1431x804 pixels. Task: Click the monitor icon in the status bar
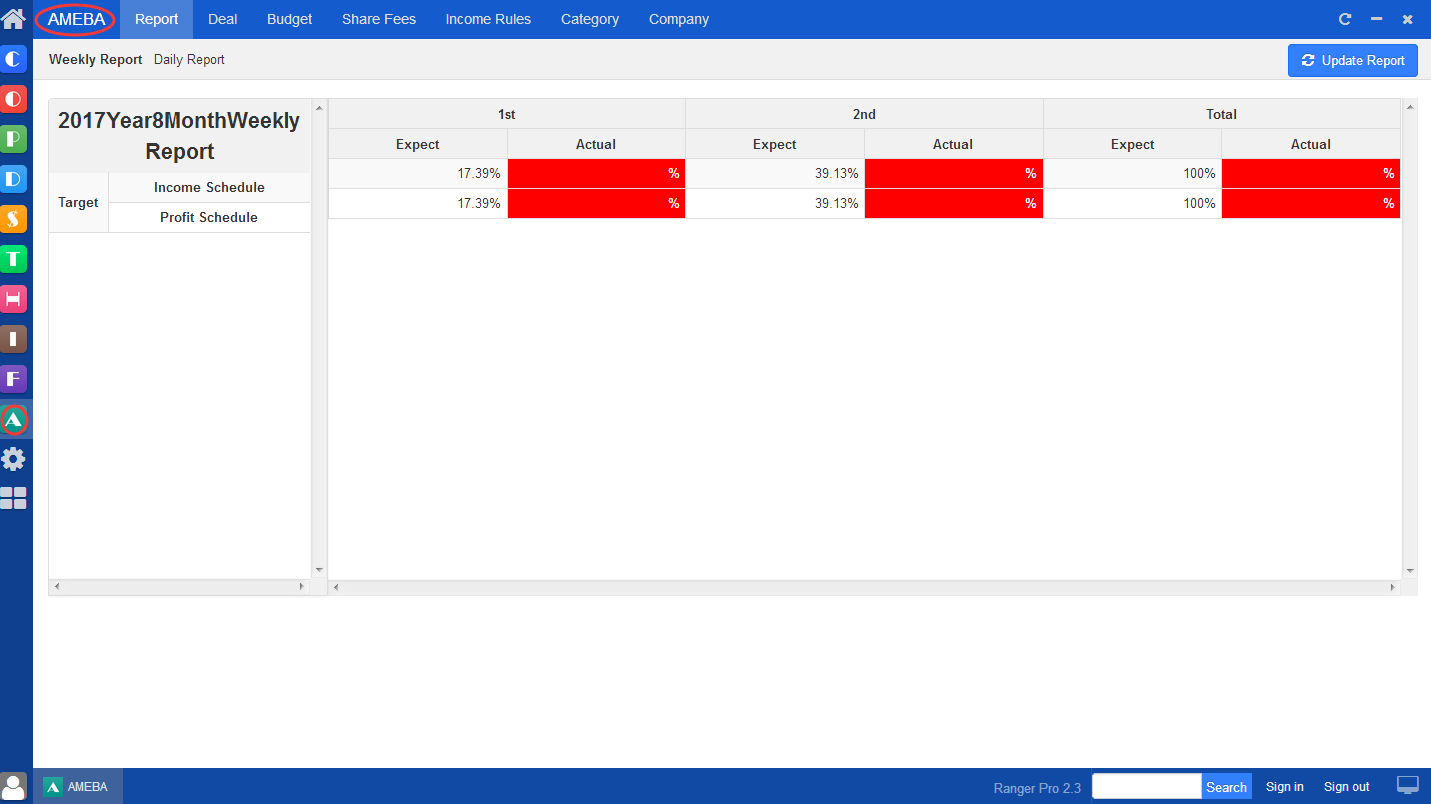(x=1407, y=786)
